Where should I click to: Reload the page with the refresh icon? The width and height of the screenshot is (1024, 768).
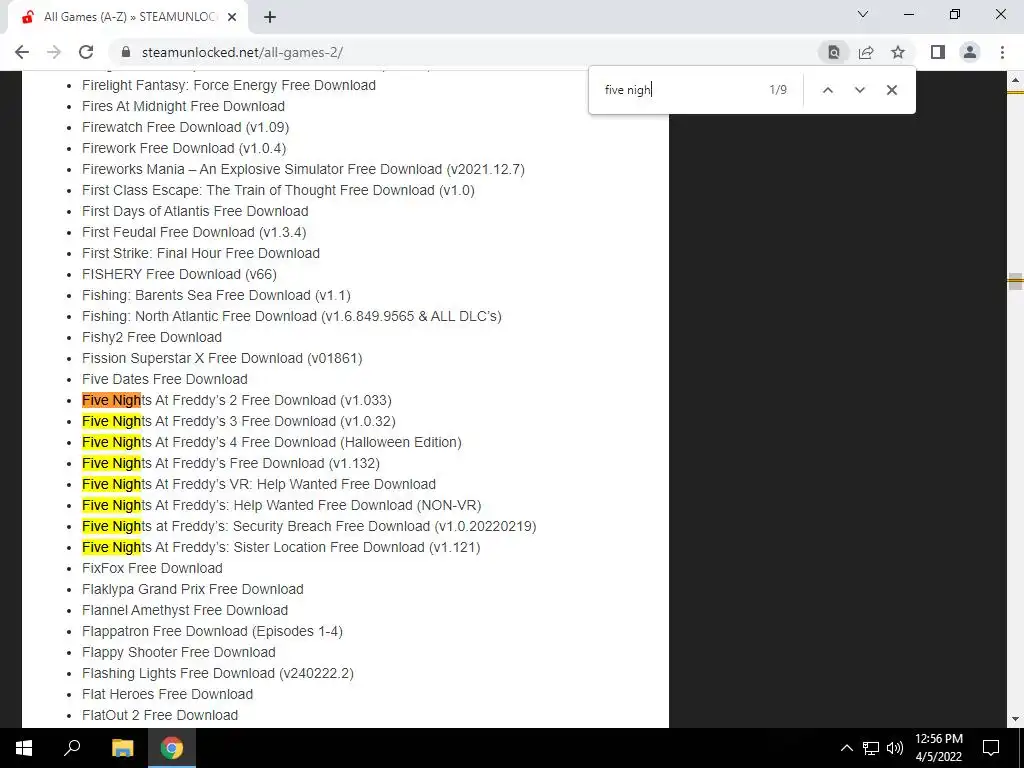point(86,52)
